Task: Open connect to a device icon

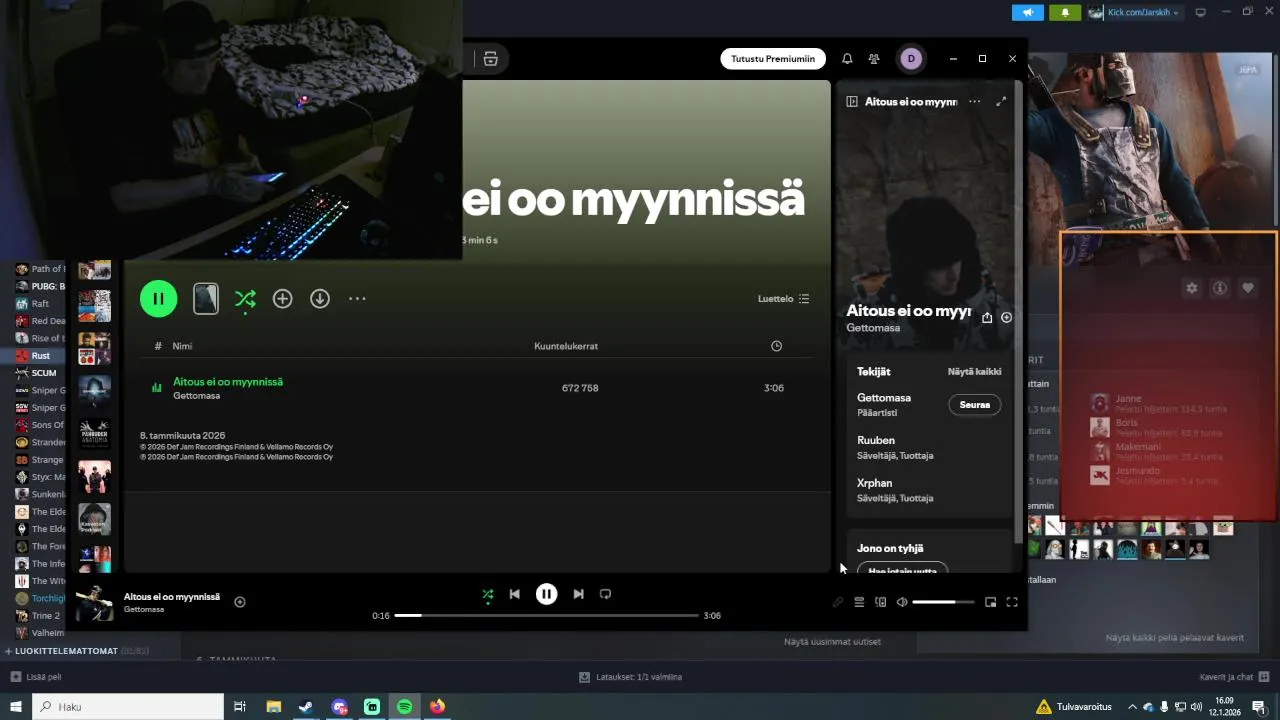Action: click(881, 602)
